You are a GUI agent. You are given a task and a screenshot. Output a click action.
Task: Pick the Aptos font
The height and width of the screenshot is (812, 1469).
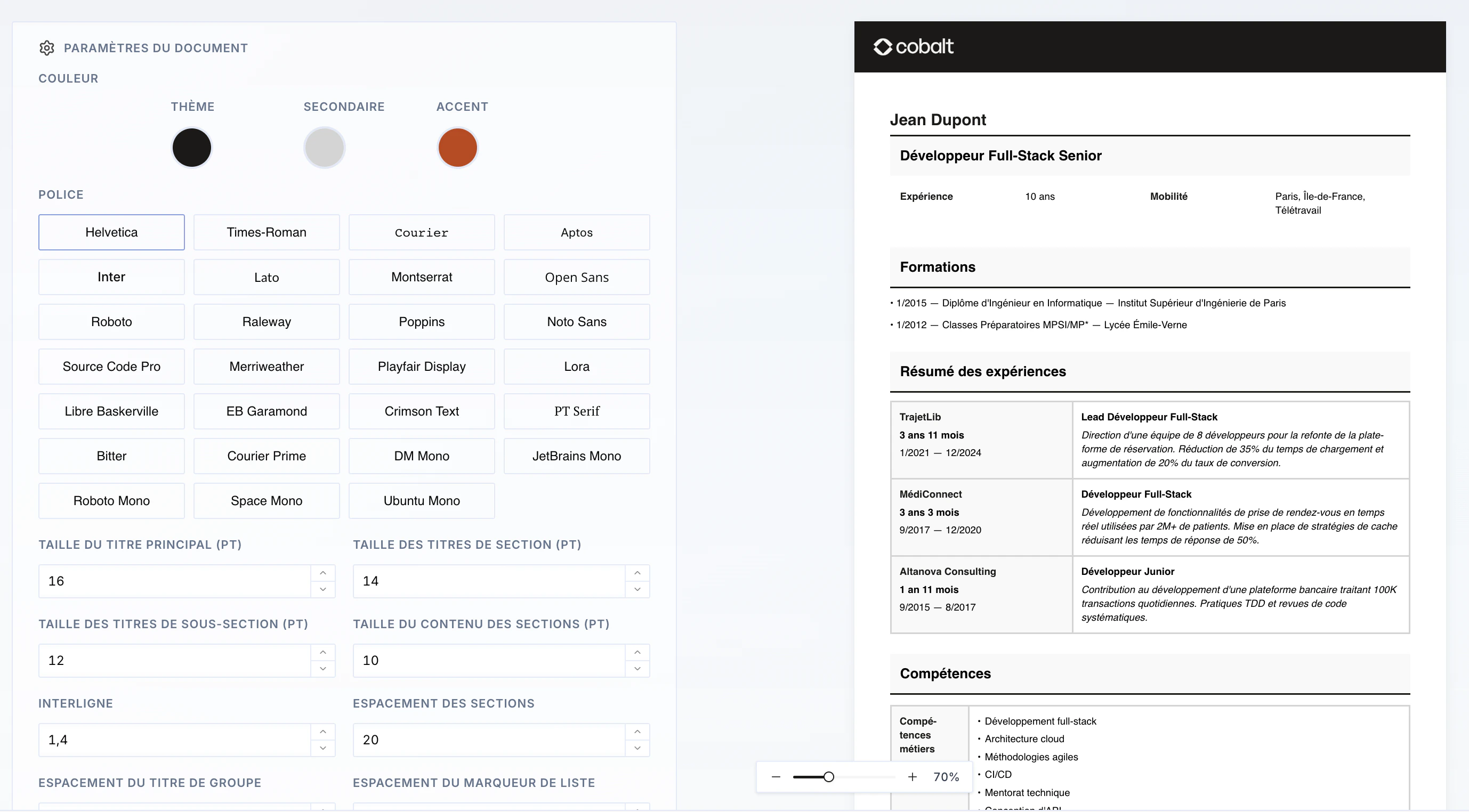point(577,232)
